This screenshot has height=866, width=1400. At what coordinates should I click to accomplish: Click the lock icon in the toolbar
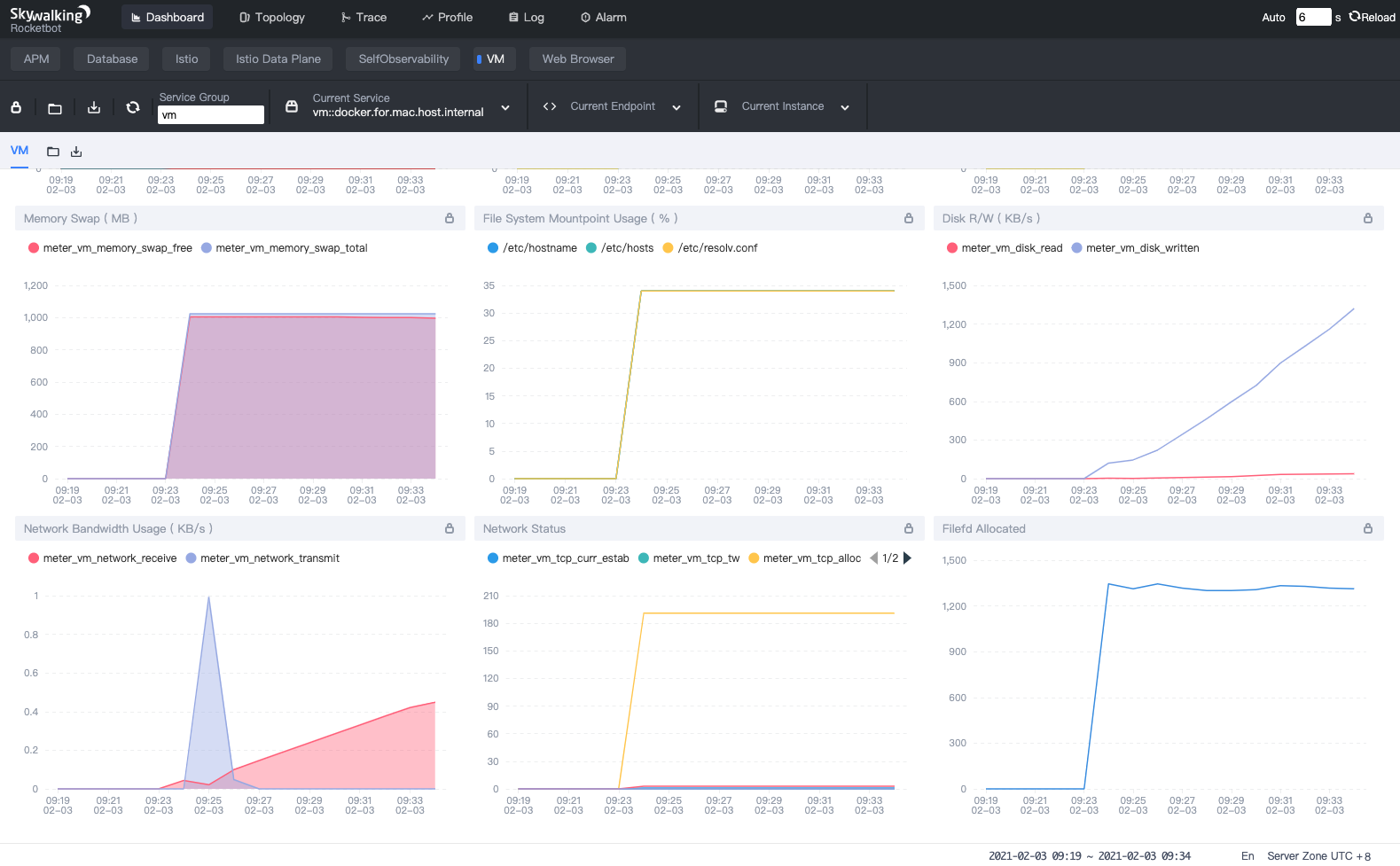[x=16, y=107]
